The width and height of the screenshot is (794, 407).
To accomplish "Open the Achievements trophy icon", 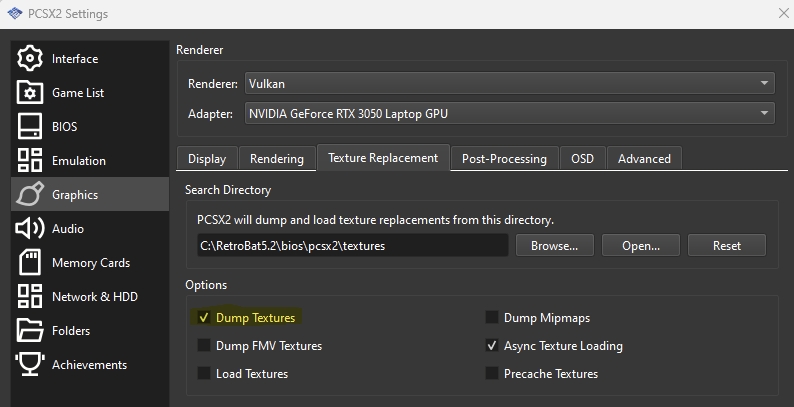I will [31, 365].
